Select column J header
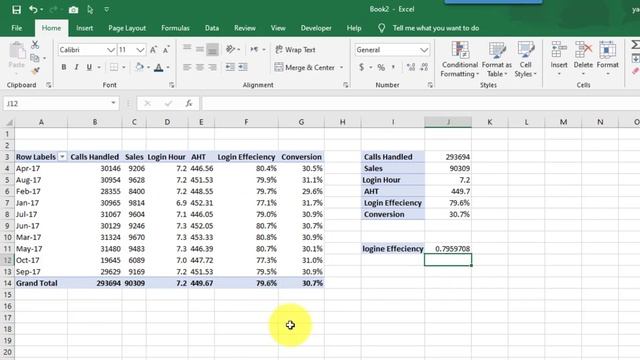 [448, 122]
